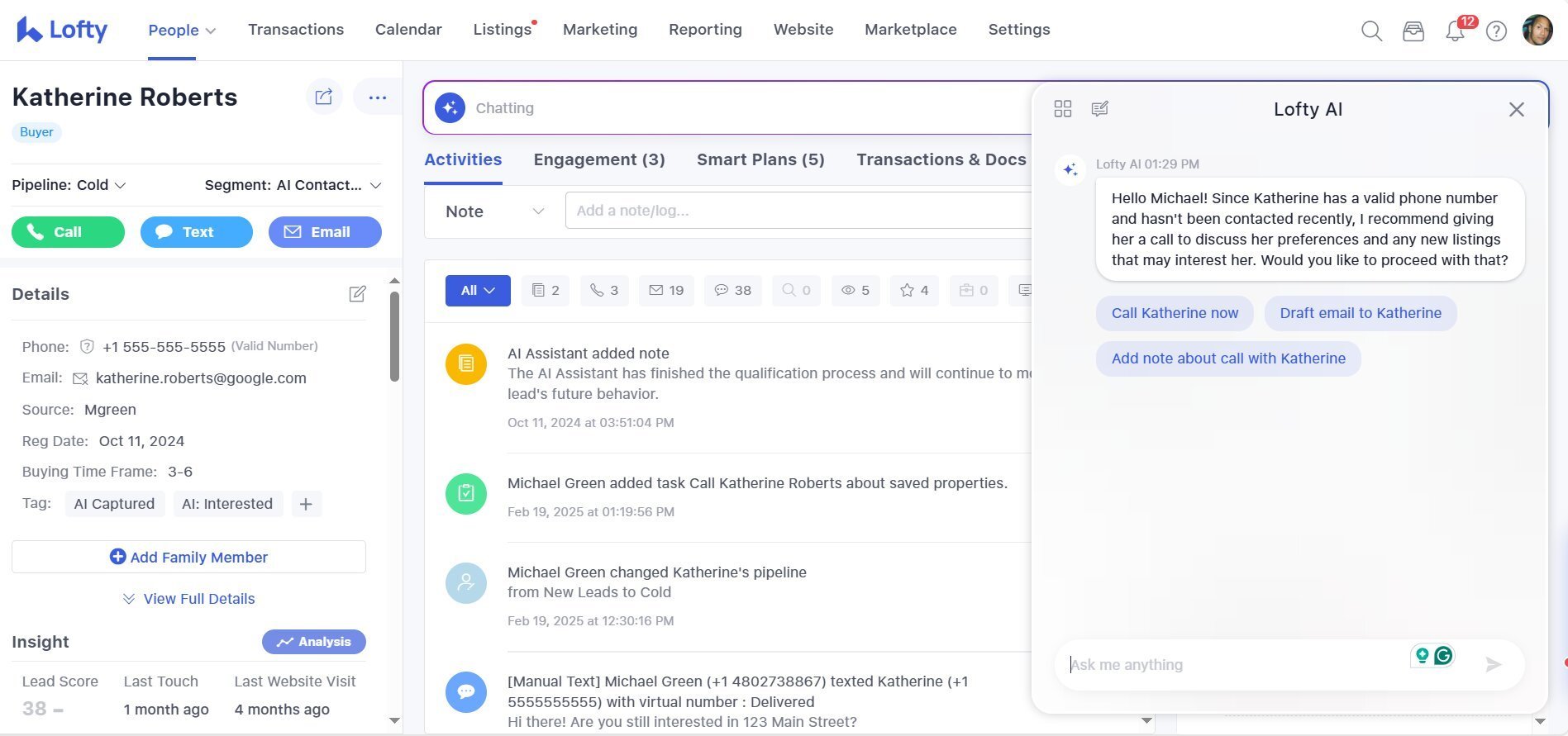Filter activities by emails count 19
Viewport: 1568px width, 736px height.
666,291
